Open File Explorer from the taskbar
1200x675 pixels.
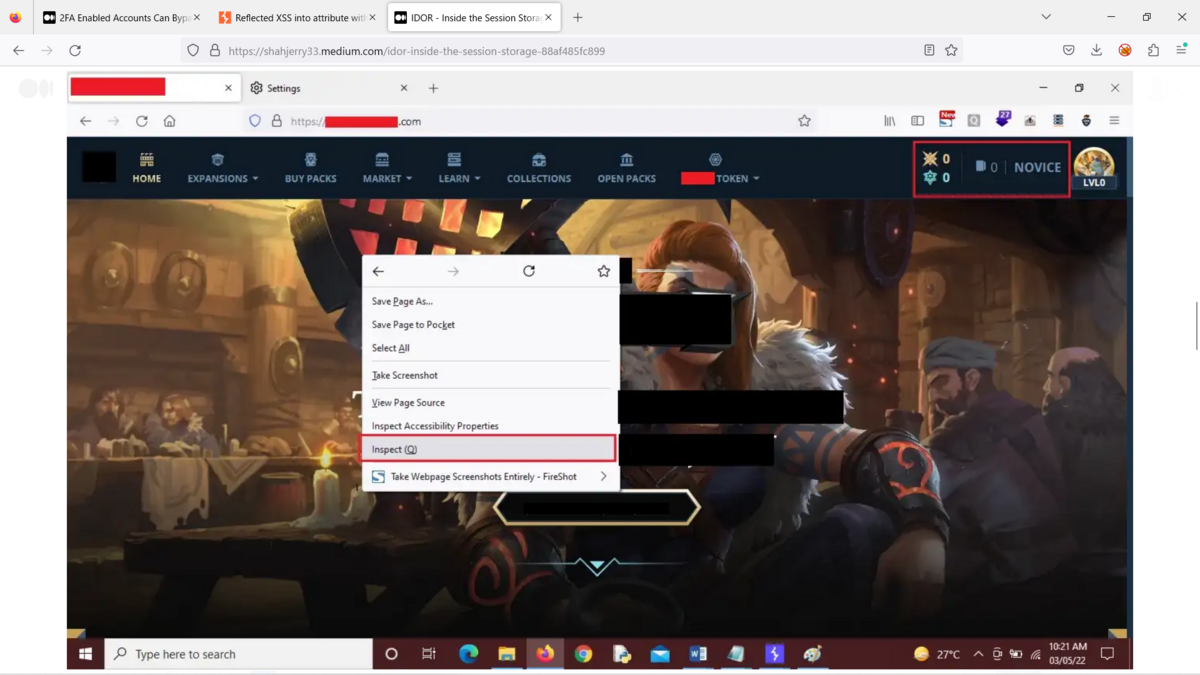[507, 654]
